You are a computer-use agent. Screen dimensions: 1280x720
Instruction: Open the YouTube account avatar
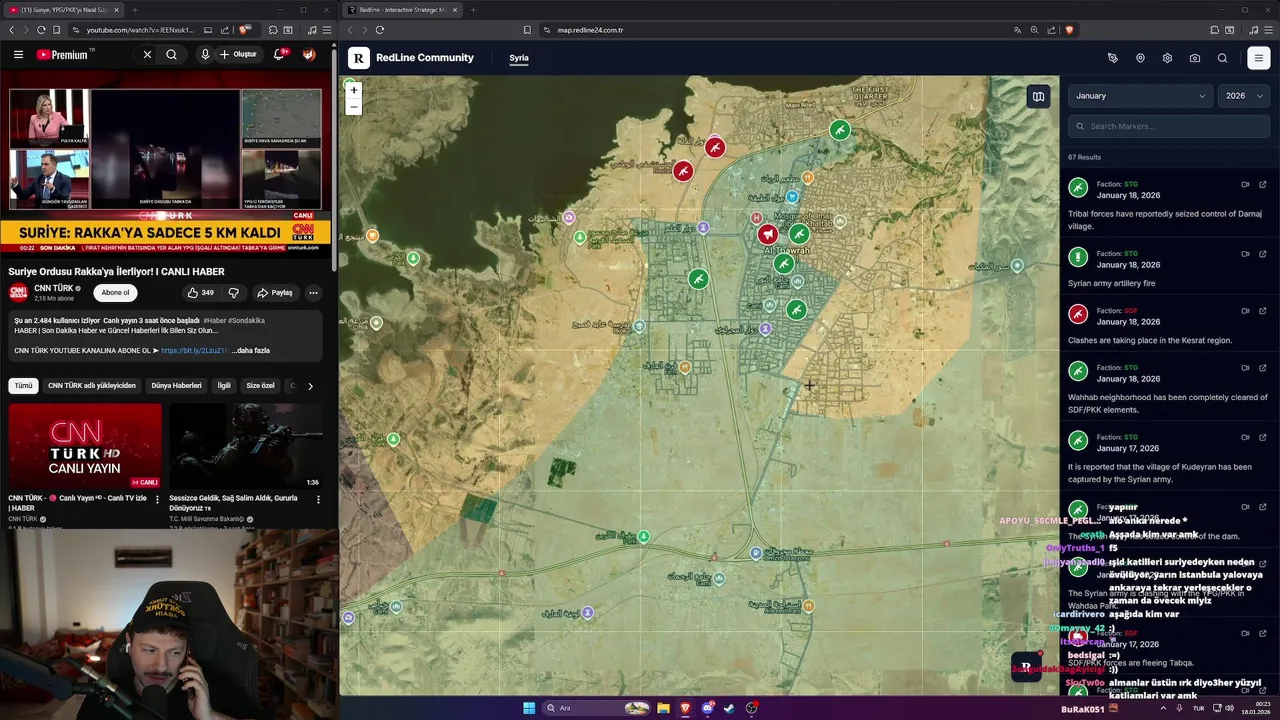click(x=309, y=55)
